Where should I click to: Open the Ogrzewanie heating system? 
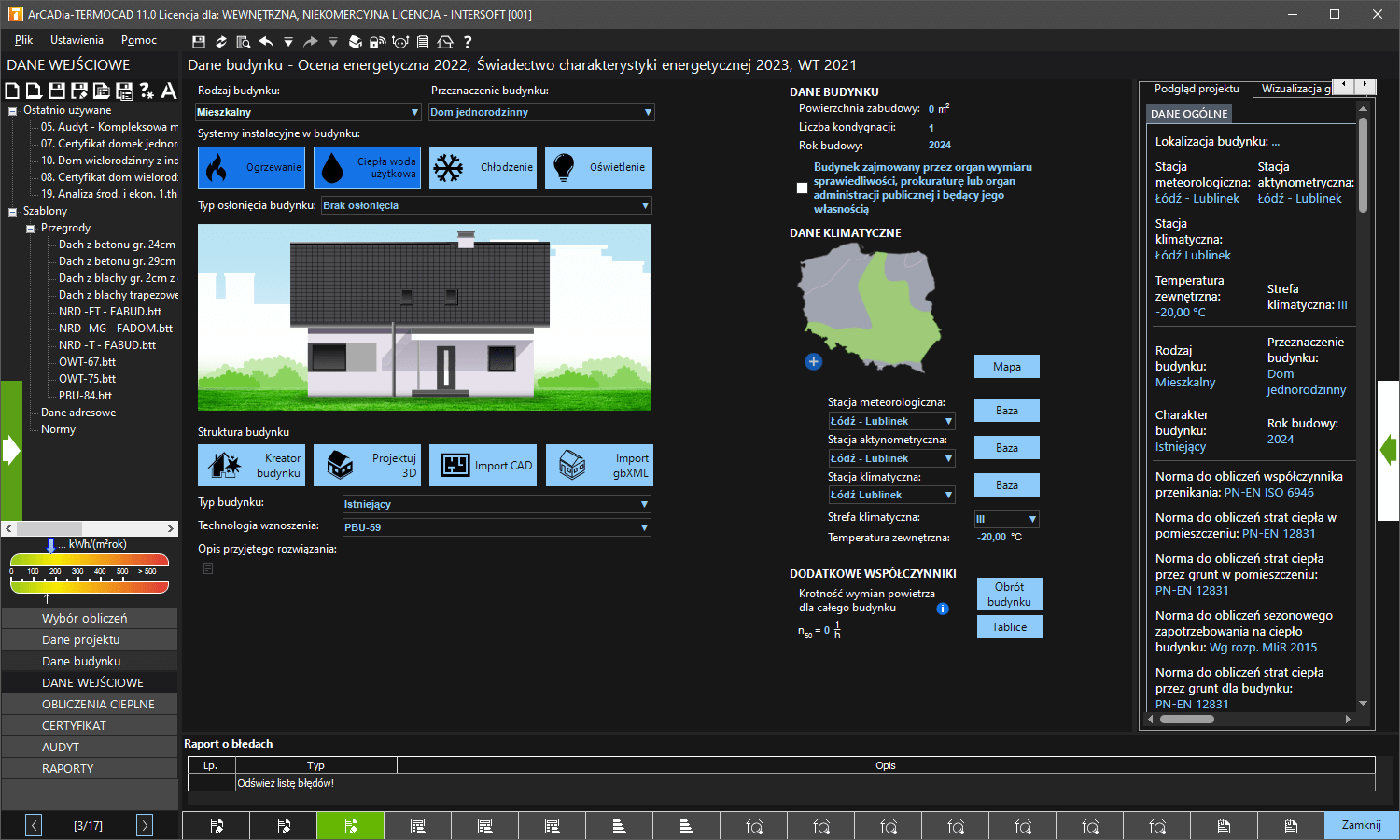251,168
